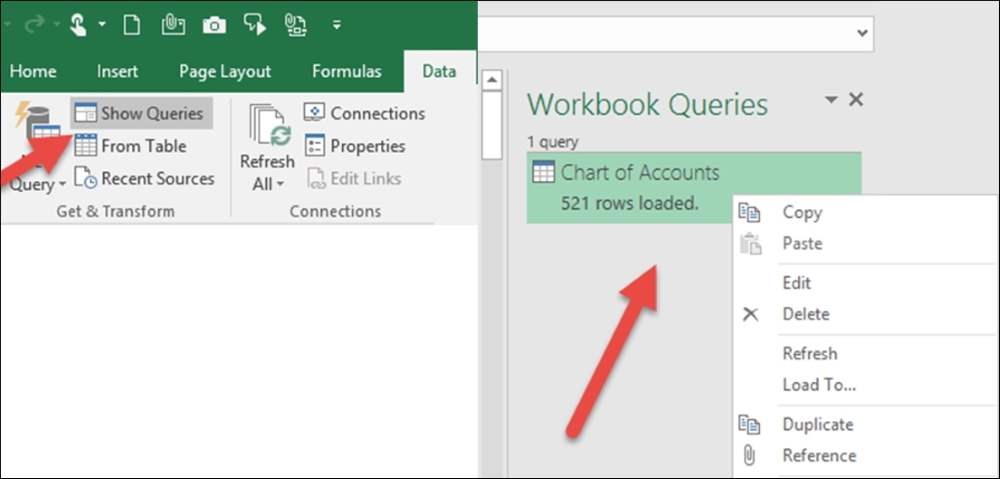The image size is (1000, 479).
Task: Switch to the Formulas tab
Action: (346, 71)
